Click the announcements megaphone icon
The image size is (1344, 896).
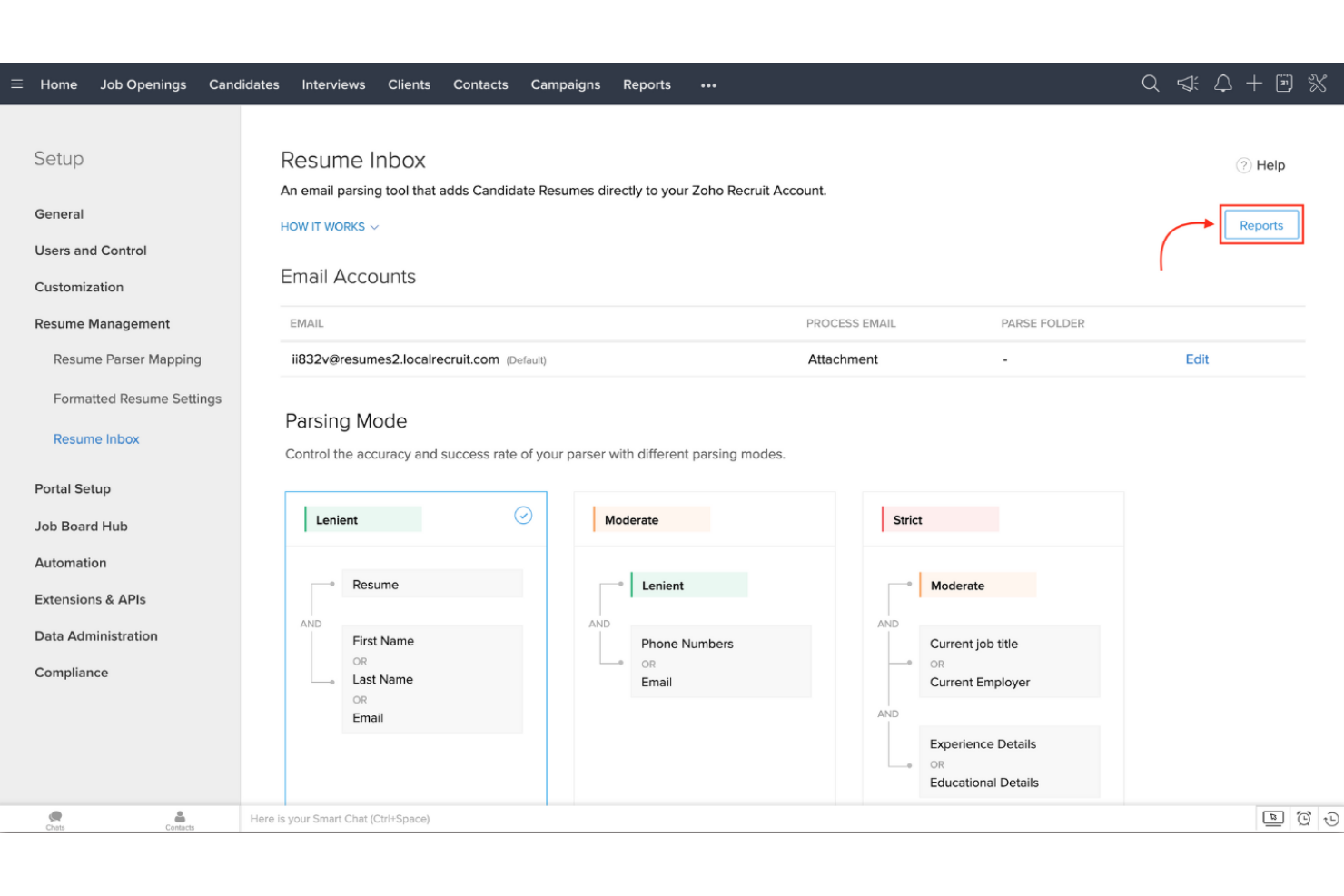1187,84
